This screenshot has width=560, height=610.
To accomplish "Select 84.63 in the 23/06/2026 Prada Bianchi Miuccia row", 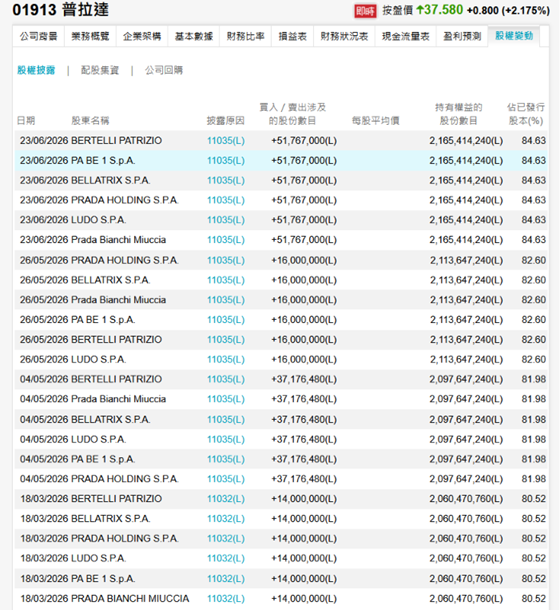I will [534, 240].
